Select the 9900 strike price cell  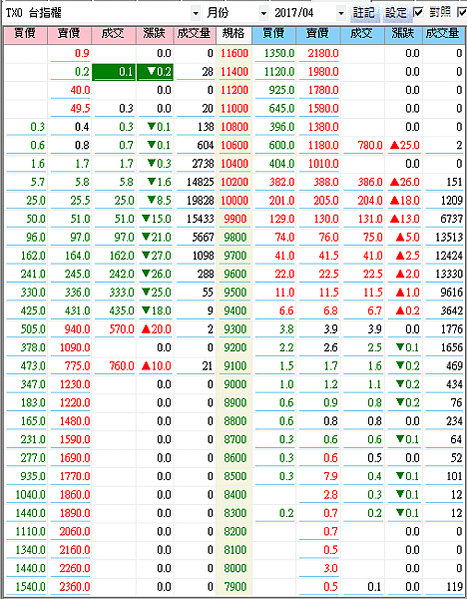coord(234,219)
